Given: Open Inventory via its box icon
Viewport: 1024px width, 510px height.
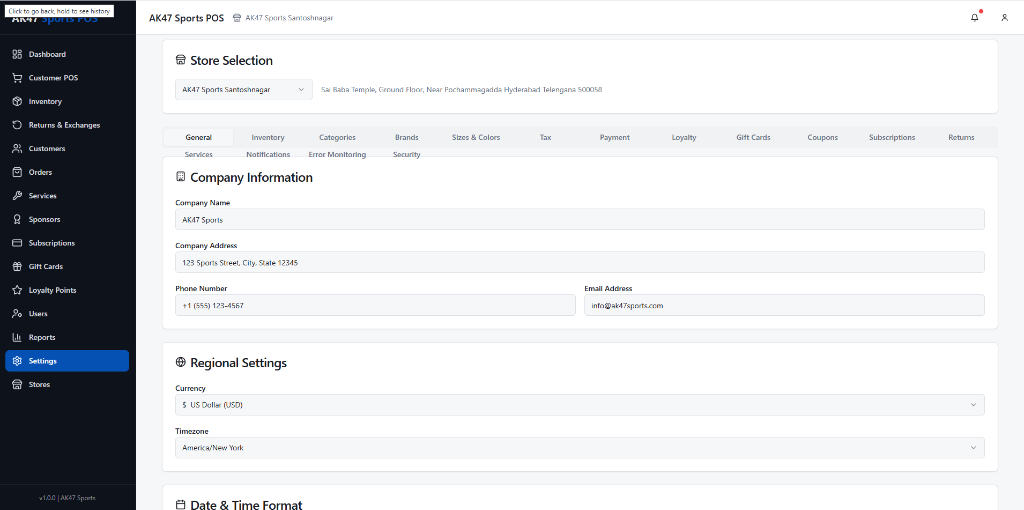Looking at the screenshot, I should (17, 101).
